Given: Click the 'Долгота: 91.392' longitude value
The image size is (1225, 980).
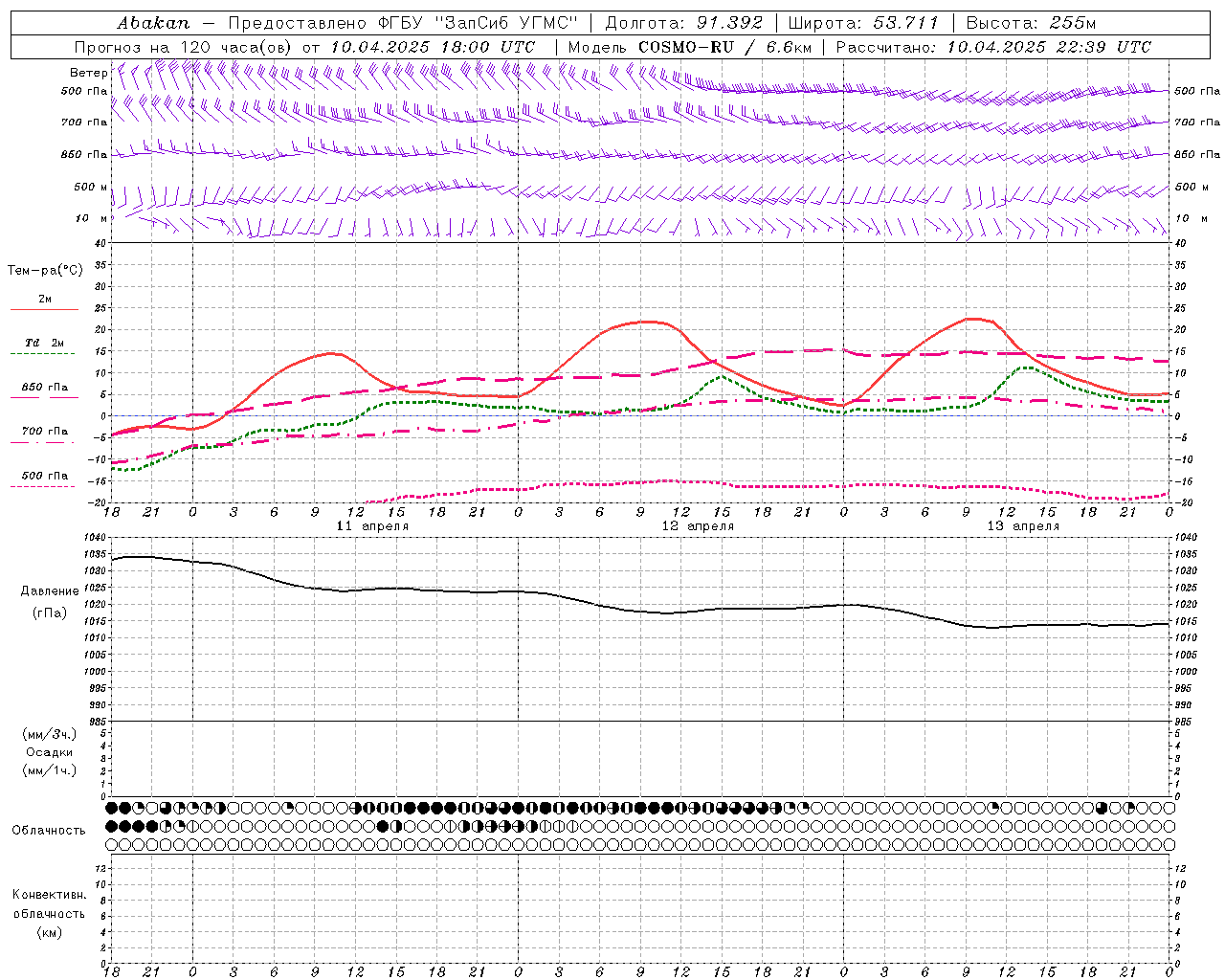Looking at the screenshot, I should (684, 22).
